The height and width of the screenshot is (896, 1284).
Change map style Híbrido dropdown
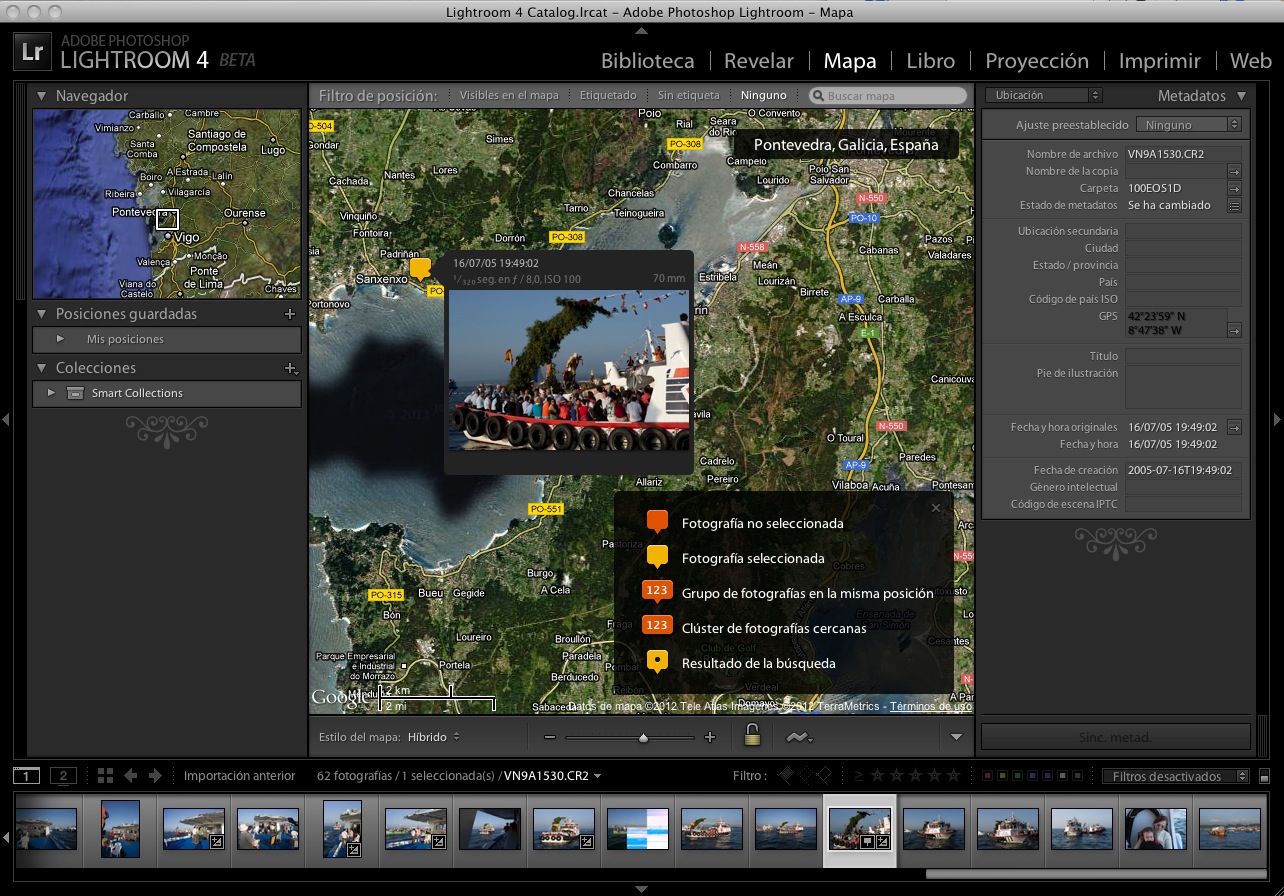pos(434,737)
